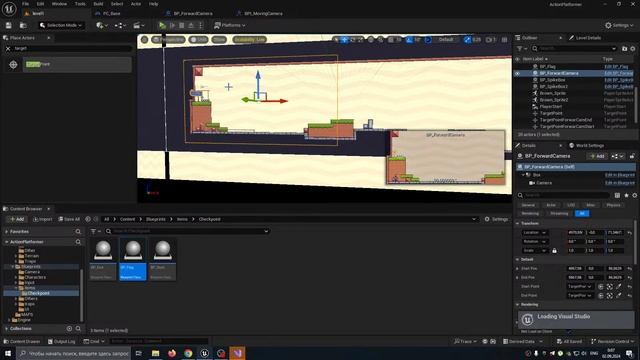
Task: Click the Add button in Content Browser
Action: tap(17, 220)
